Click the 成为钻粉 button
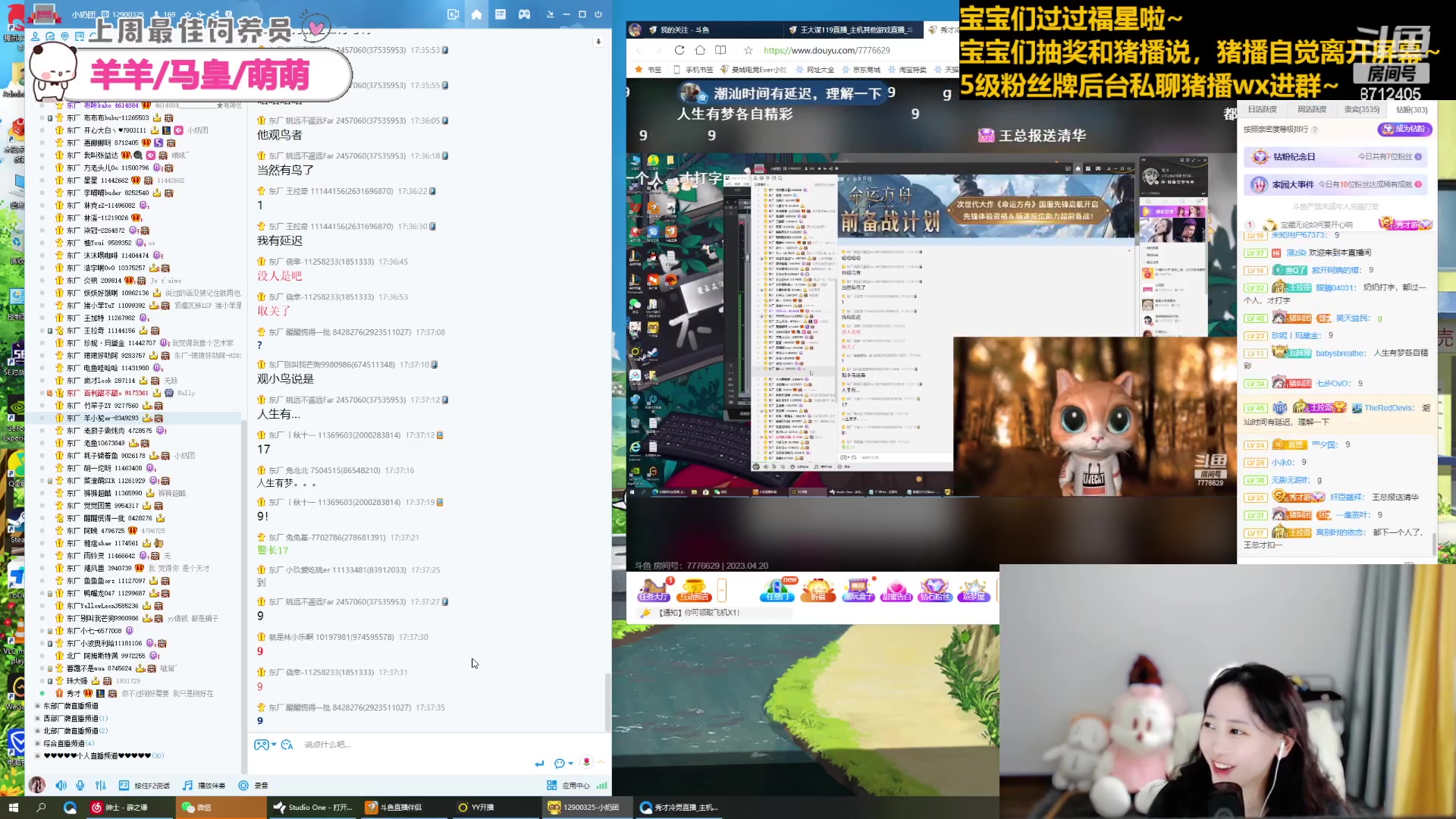This screenshot has width=1456, height=819. 1404,129
